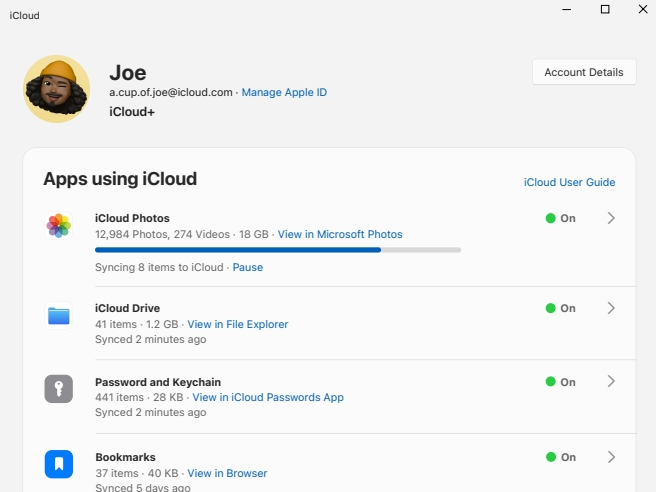Close the iCloud window
Screen dimensions: 656x492
pyautogui.click(x=643, y=9)
